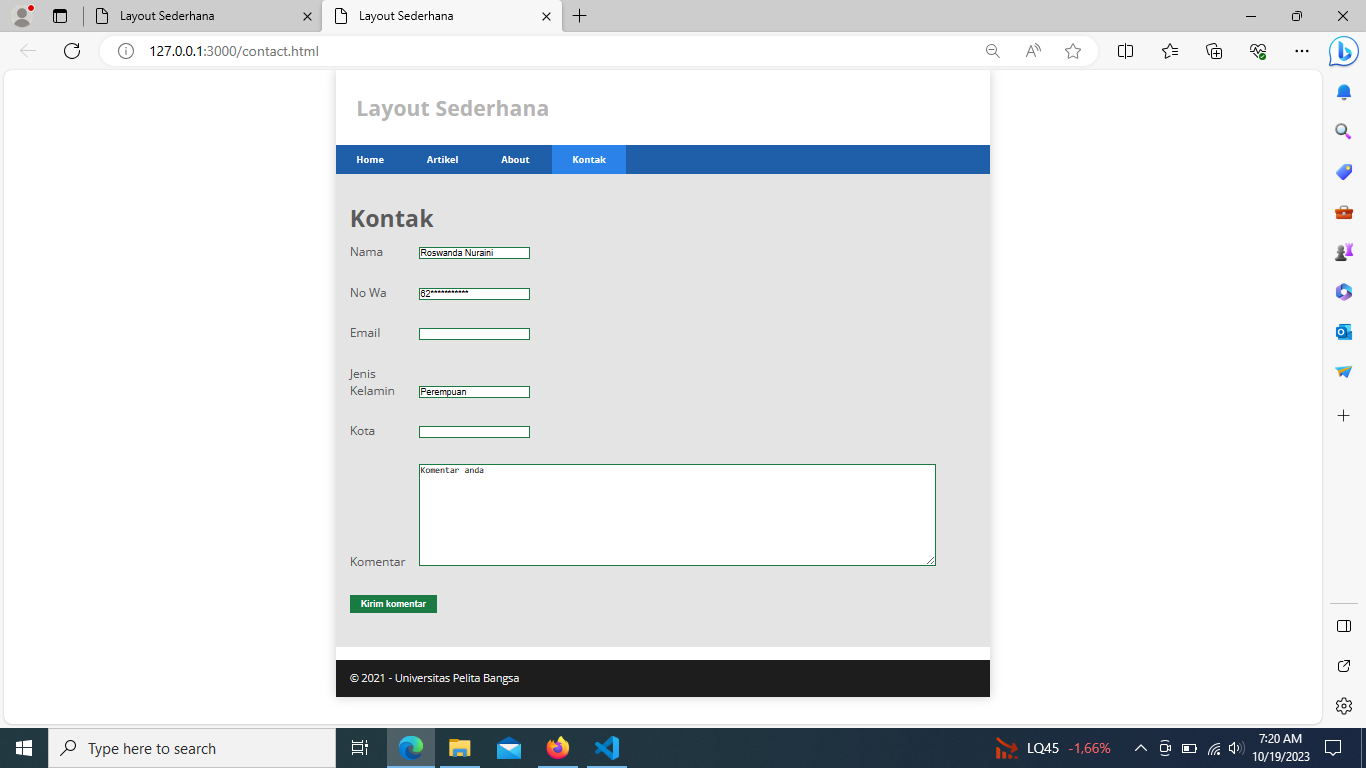Open the Bing Copilot sidebar
Screen dimensions: 1366x768
coord(1343,51)
